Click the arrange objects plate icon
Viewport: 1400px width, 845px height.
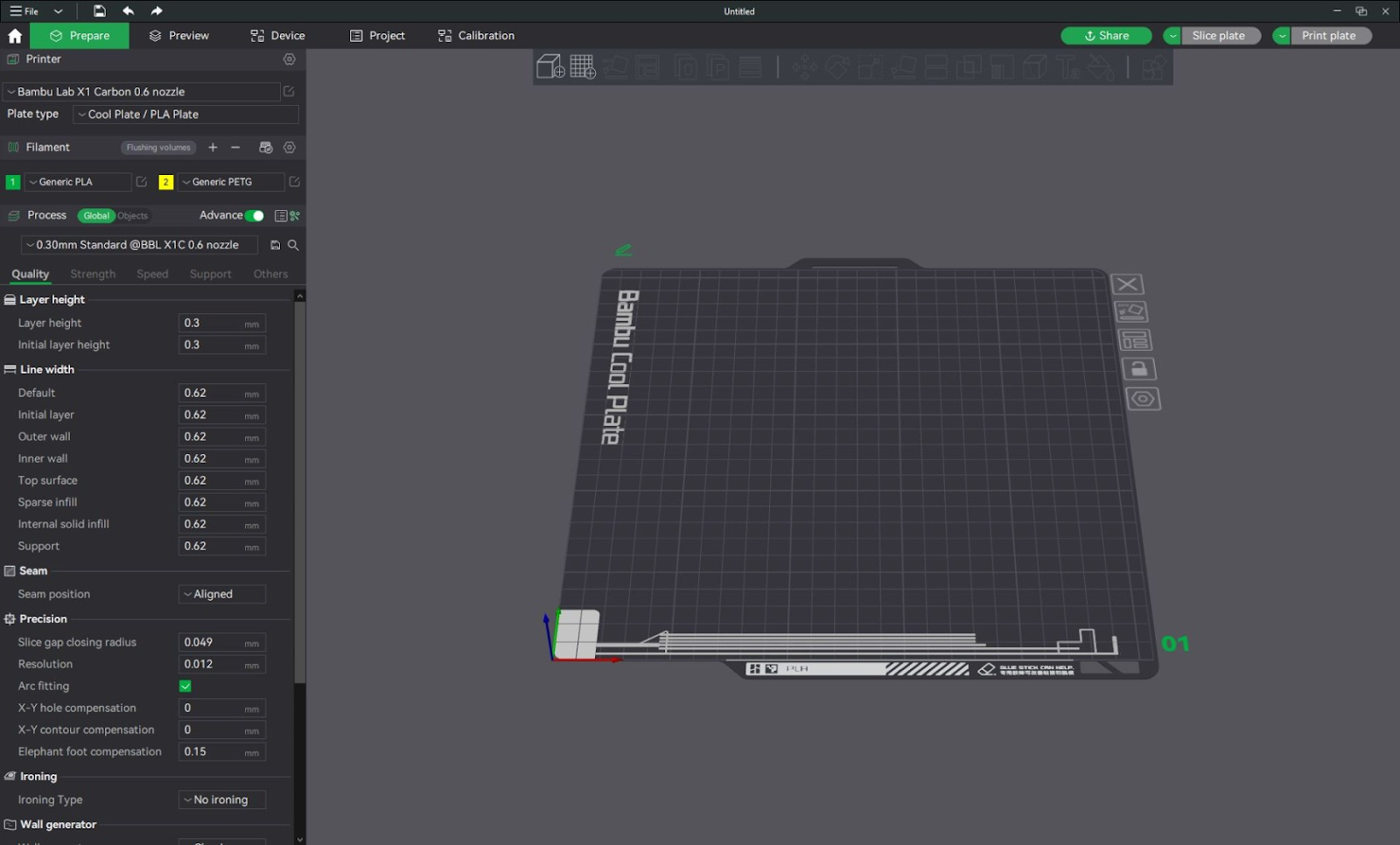(x=1136, y=340)
